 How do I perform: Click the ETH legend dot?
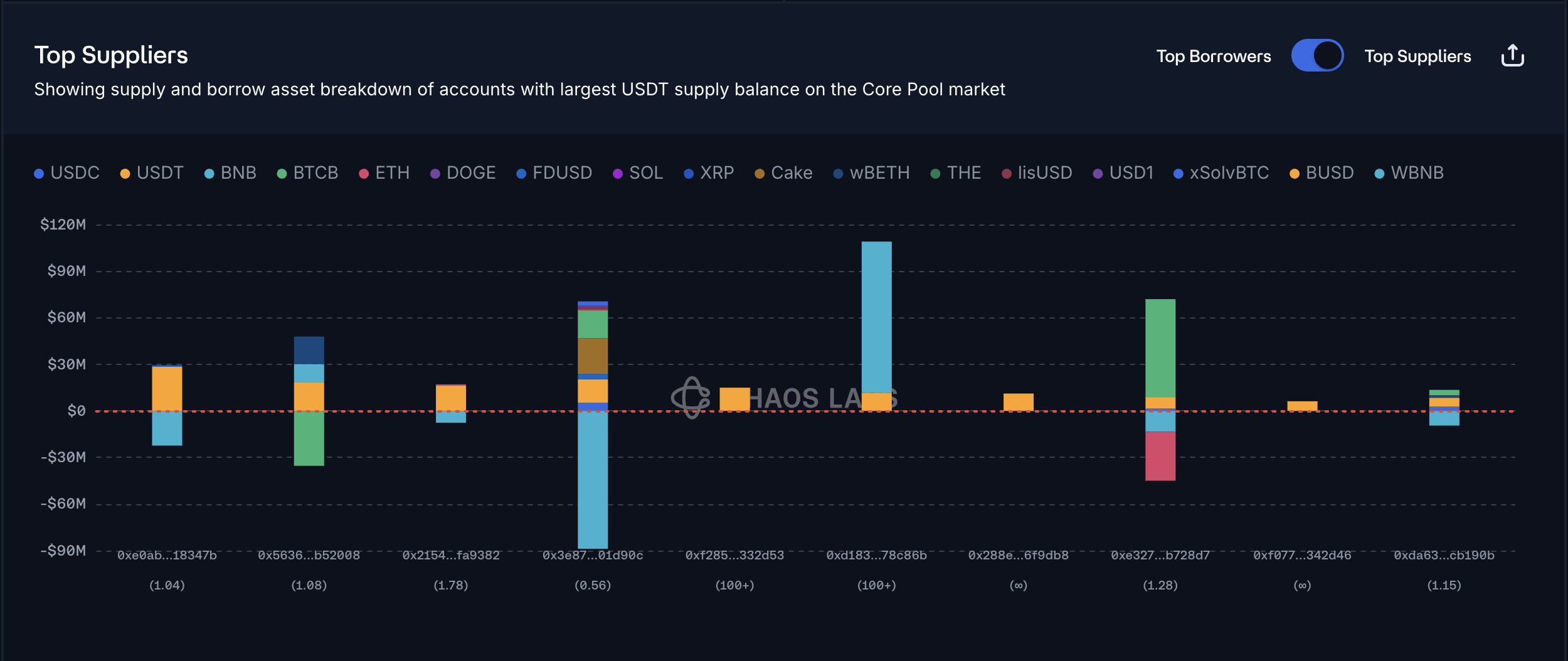(364, 174)
